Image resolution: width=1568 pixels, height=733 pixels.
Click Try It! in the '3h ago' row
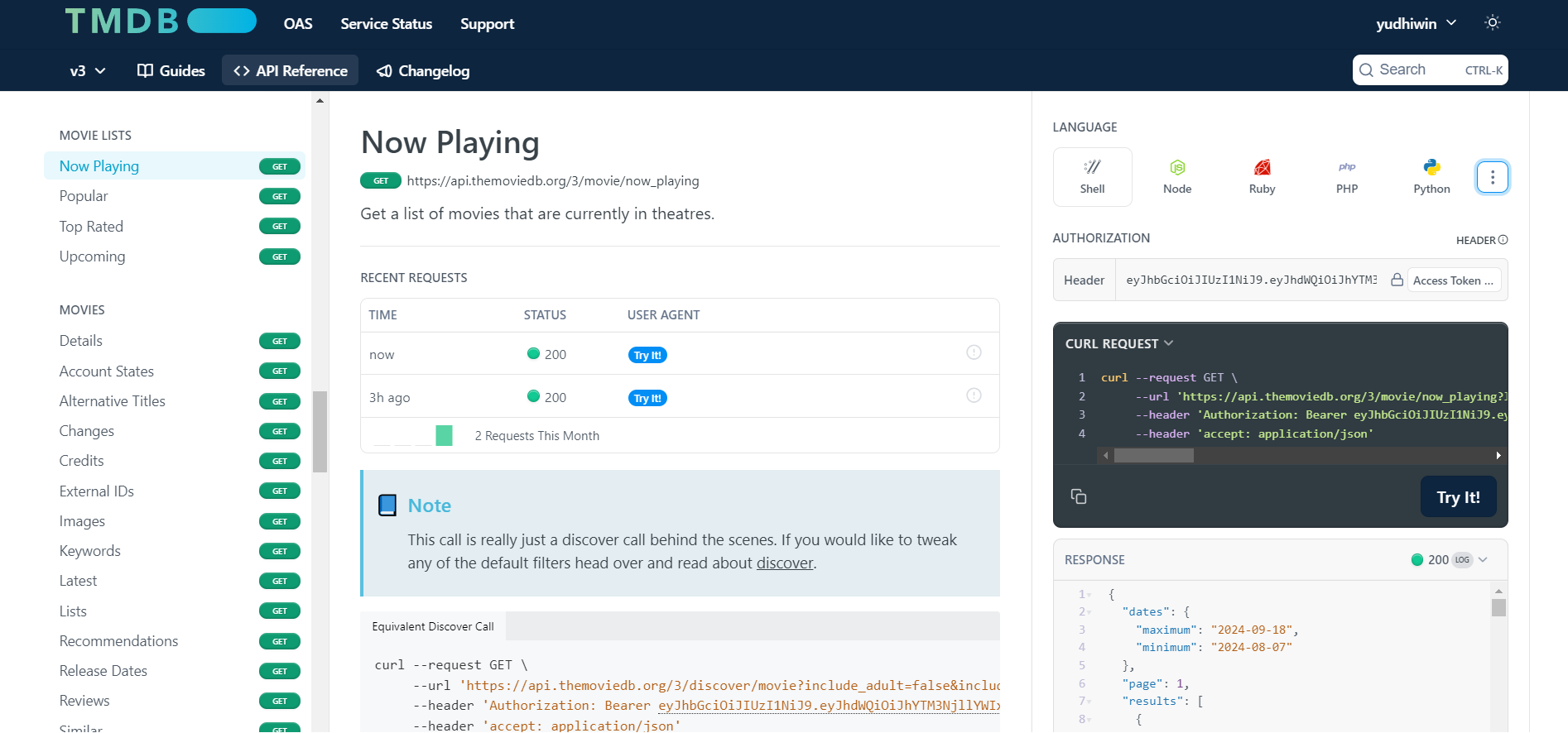tap(647, 398)
